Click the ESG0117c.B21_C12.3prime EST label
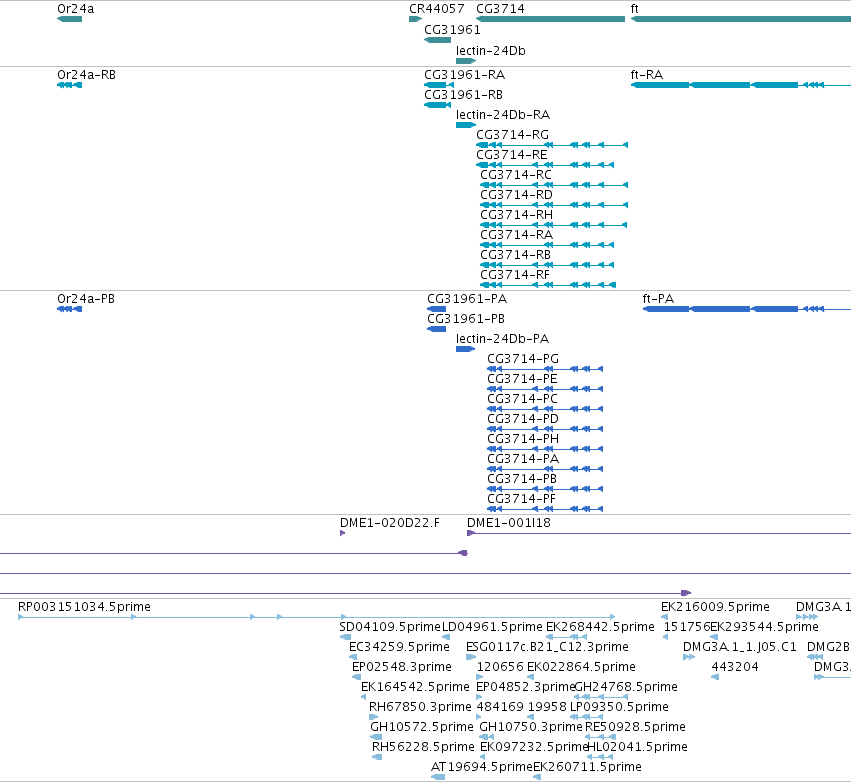The height and width of the screenshot is (782, 851). coord(547,647)
